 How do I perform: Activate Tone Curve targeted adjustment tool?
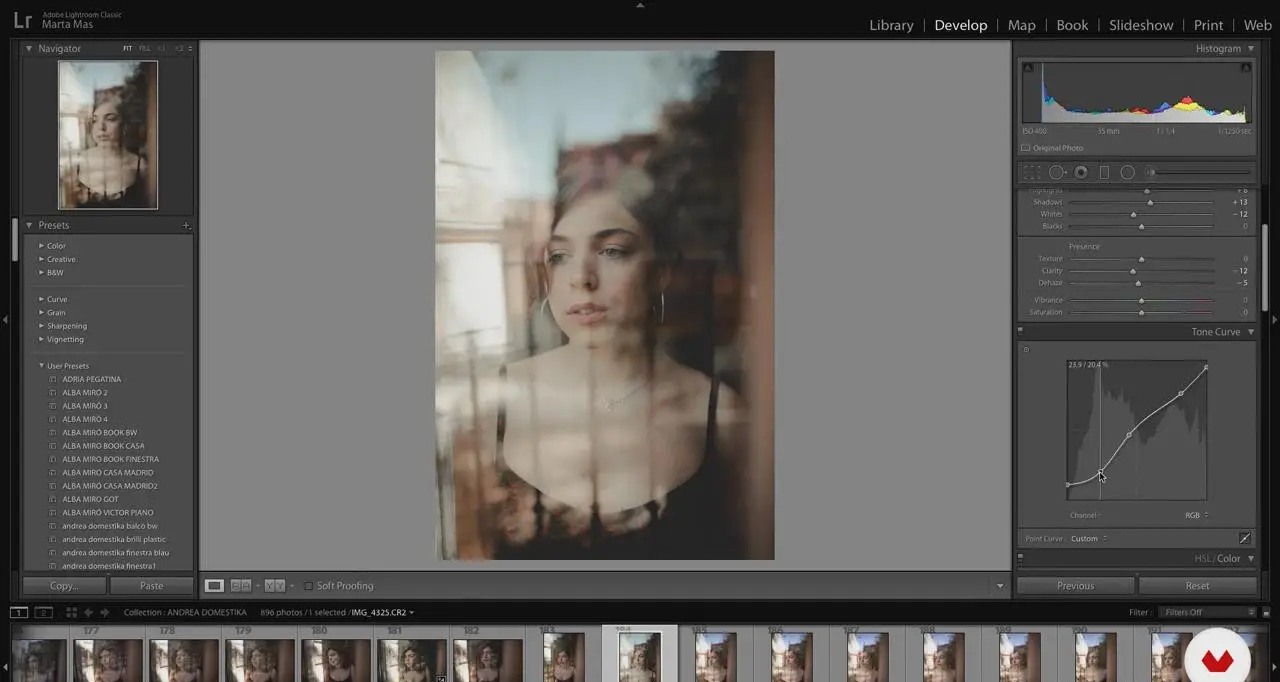(1026, 350)
